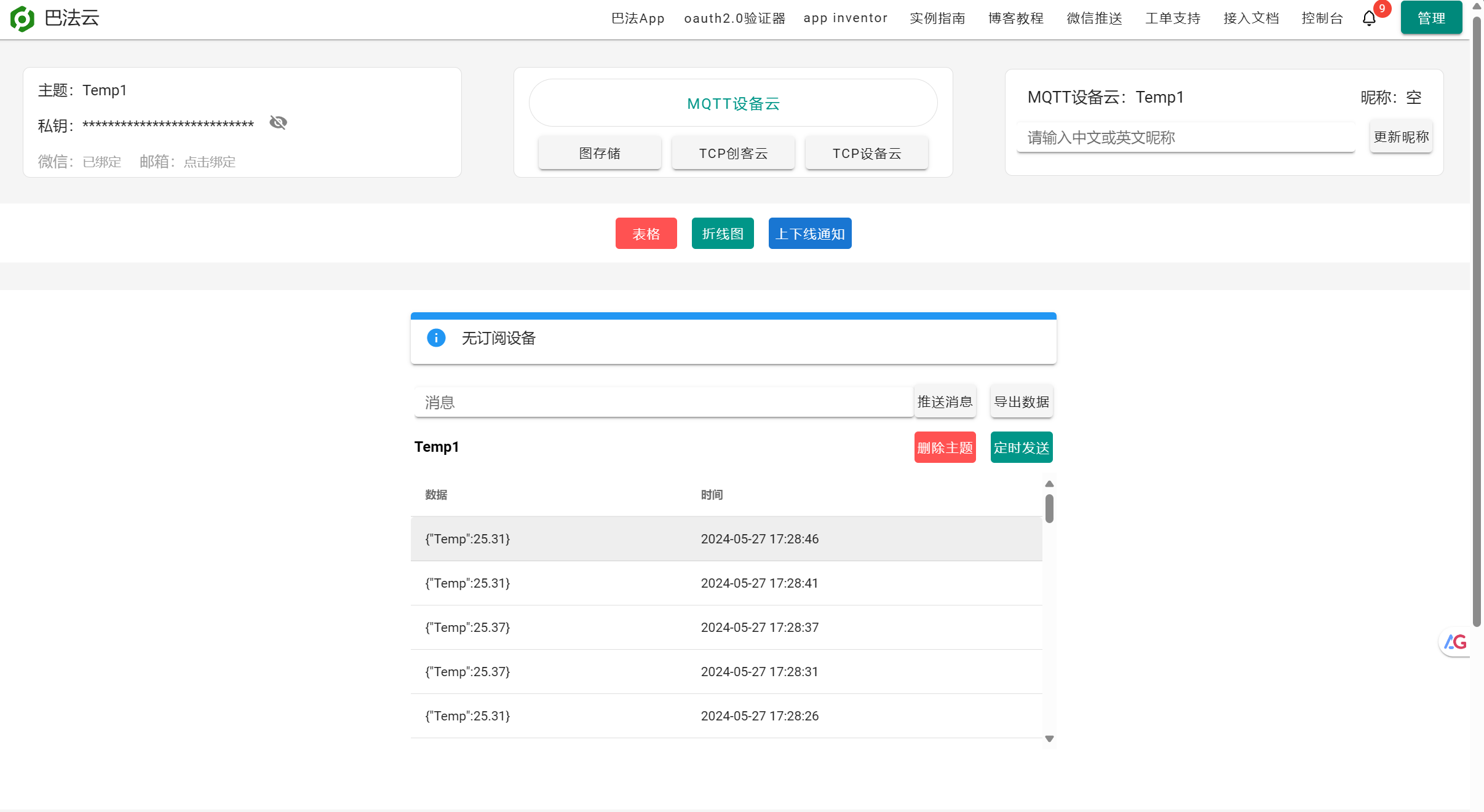
Task: Click the data table scrollbar thumb
Action: click(x=1049, y=509)
